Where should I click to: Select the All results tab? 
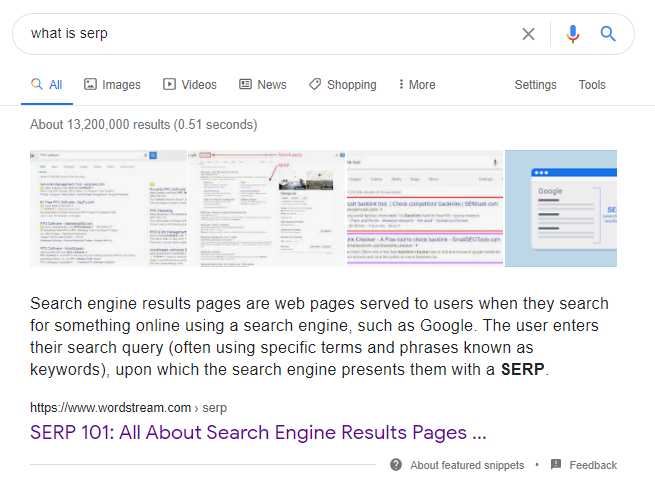[46, 85]
